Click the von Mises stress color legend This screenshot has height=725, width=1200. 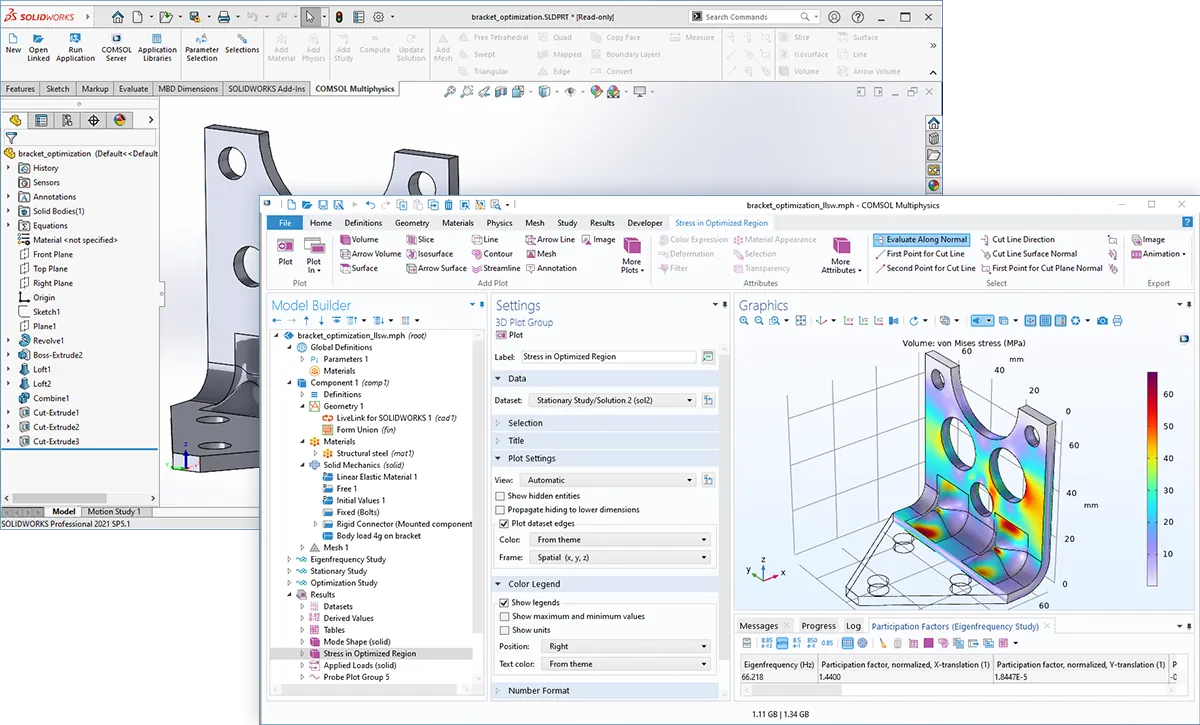tap(1152, 478)
